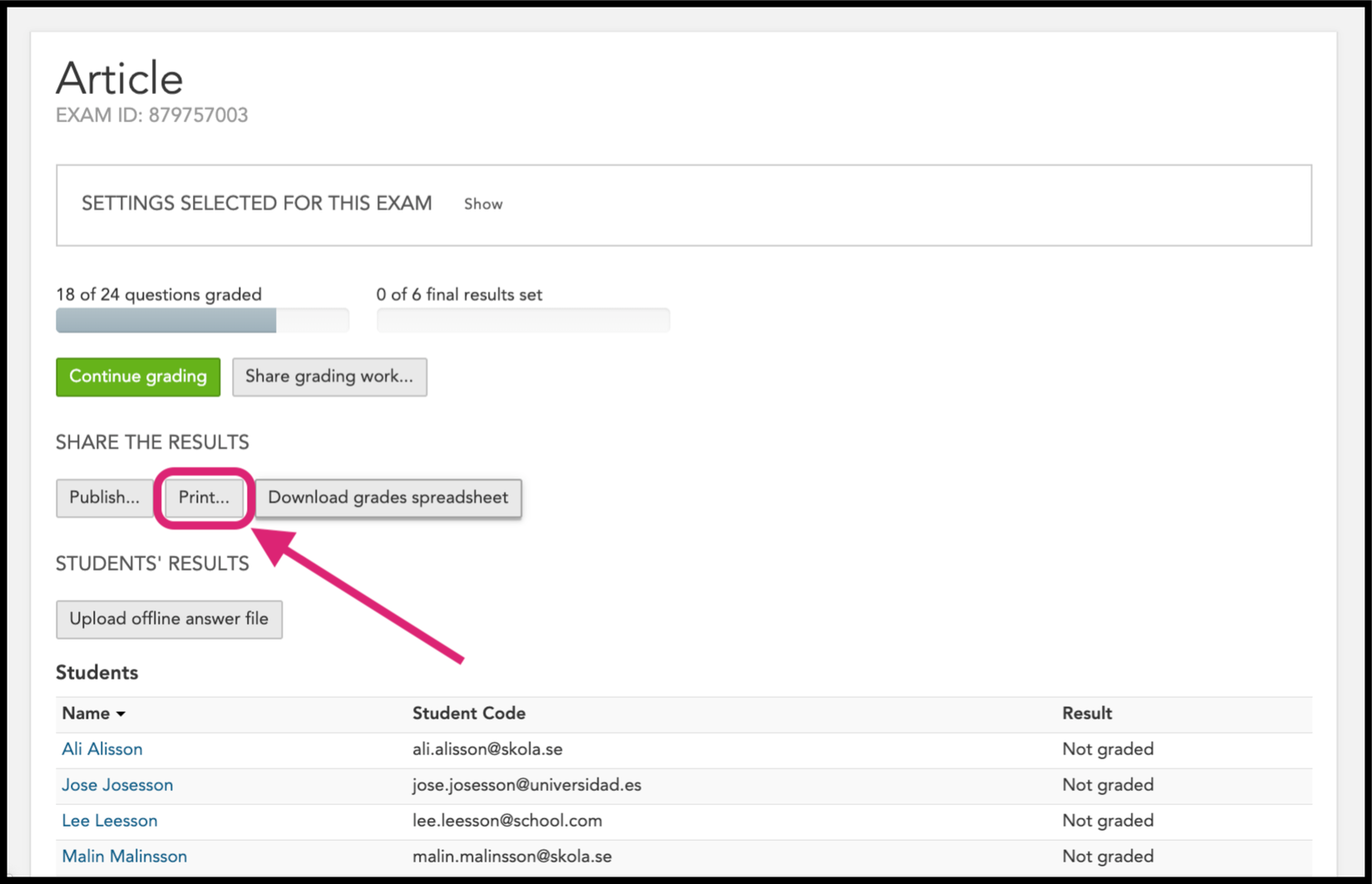Select ali.alisson@skola.se student code
Viewport: 1372px width, 884px height.
pos(487,749)
